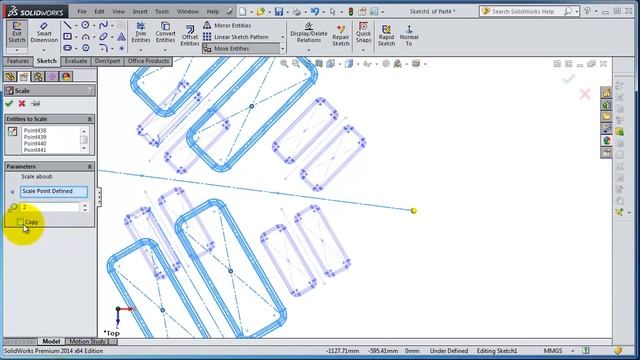Select the Point sketch tool
The image size is (640, 360).
121,48
